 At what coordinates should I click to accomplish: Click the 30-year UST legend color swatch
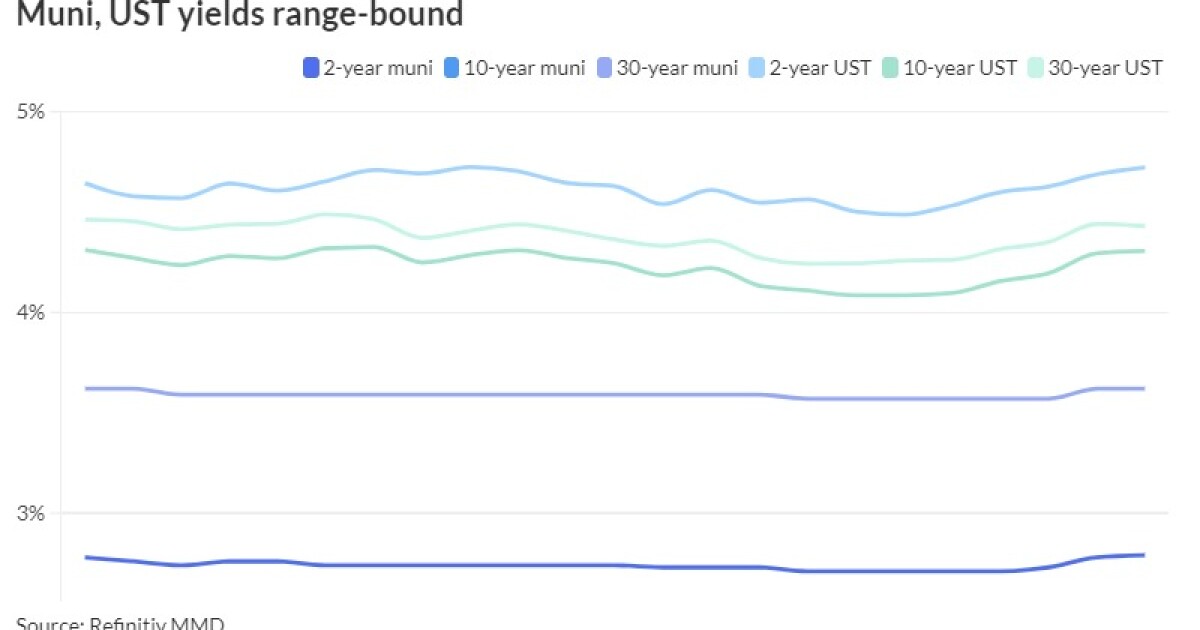(x=1034, y=68)
